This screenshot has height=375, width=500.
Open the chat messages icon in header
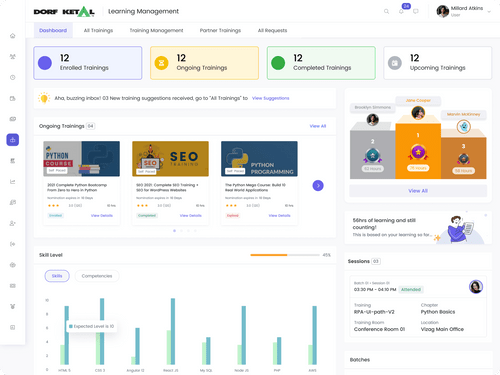416,11
